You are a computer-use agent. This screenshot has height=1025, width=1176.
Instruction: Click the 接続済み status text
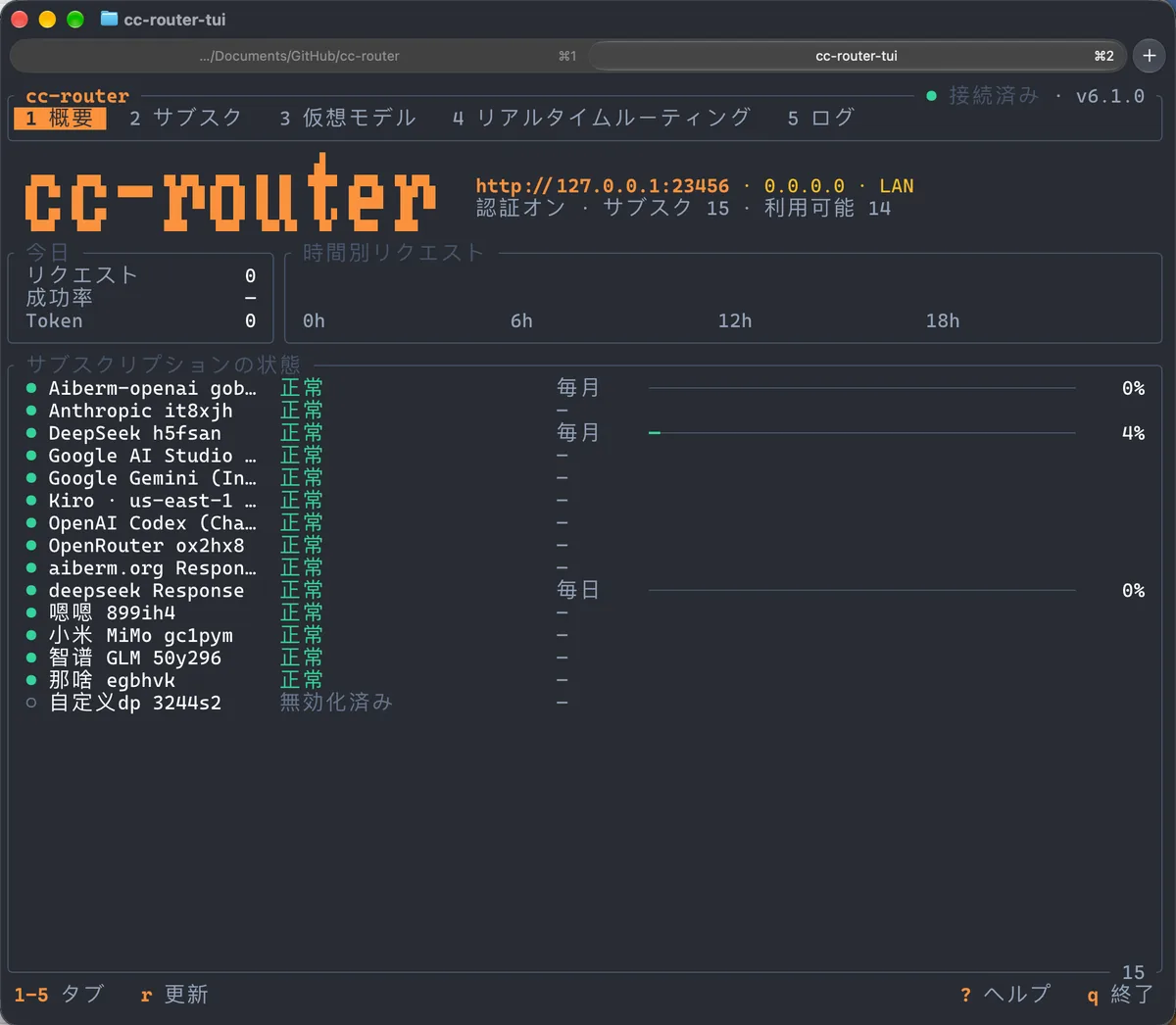[x=994, y=96]
